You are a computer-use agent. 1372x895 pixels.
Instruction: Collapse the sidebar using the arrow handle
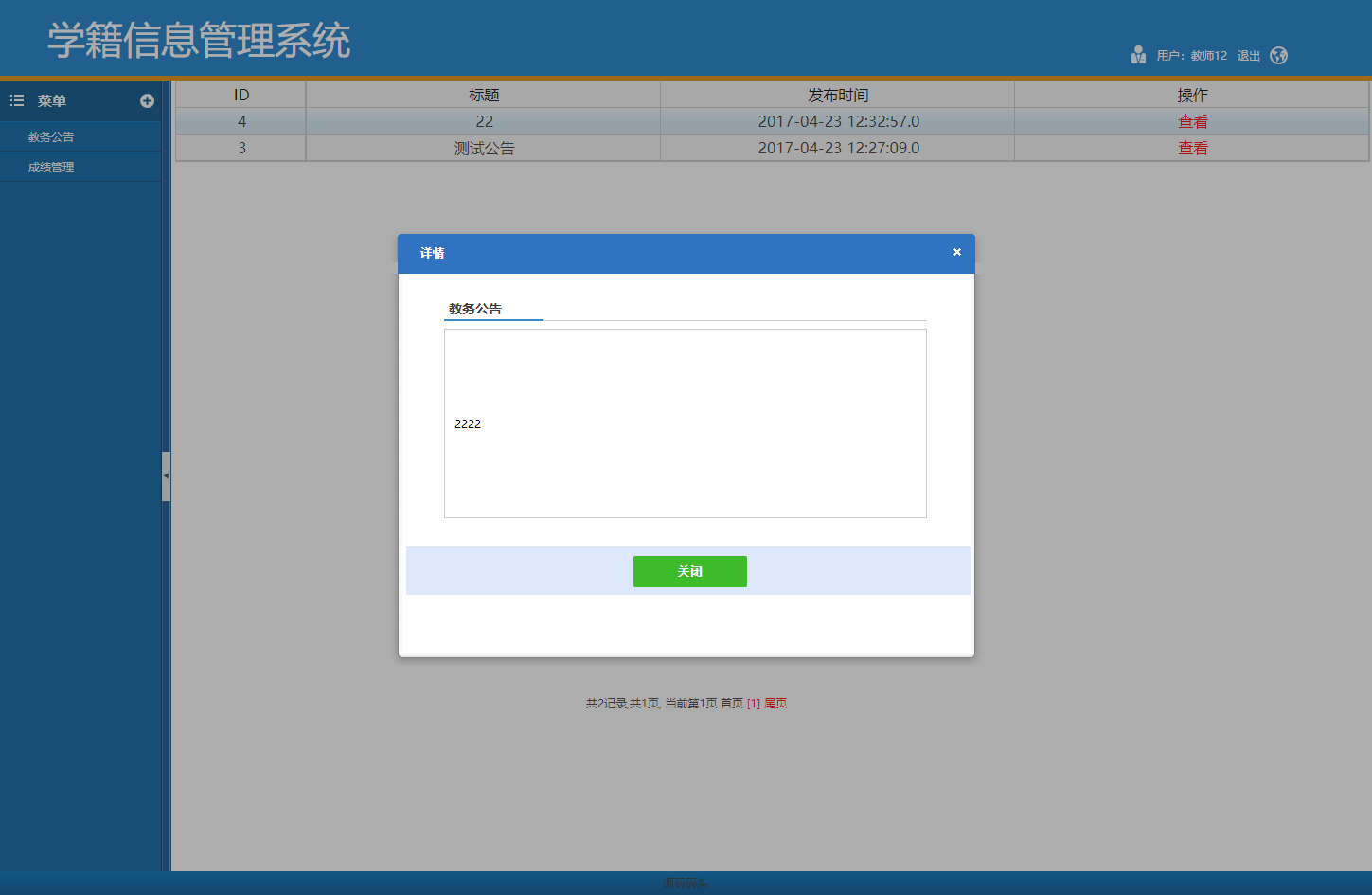pyautogui.click(x=166, y=476)
